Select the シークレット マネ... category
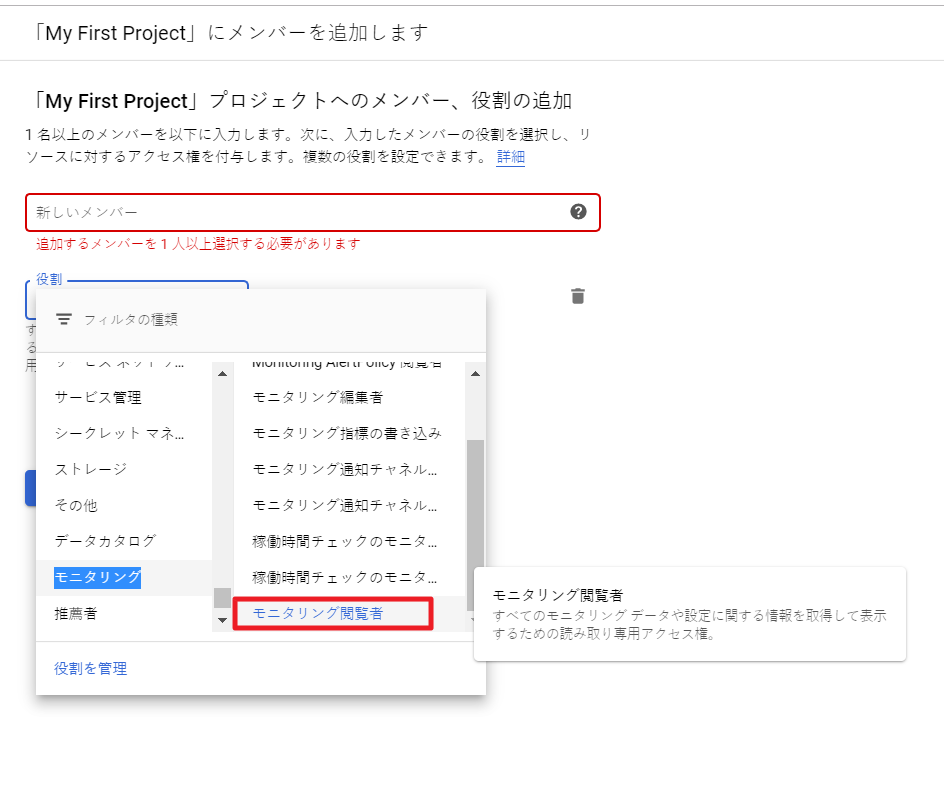Screen dimensions: 944x788 click(x=120, y=433)
